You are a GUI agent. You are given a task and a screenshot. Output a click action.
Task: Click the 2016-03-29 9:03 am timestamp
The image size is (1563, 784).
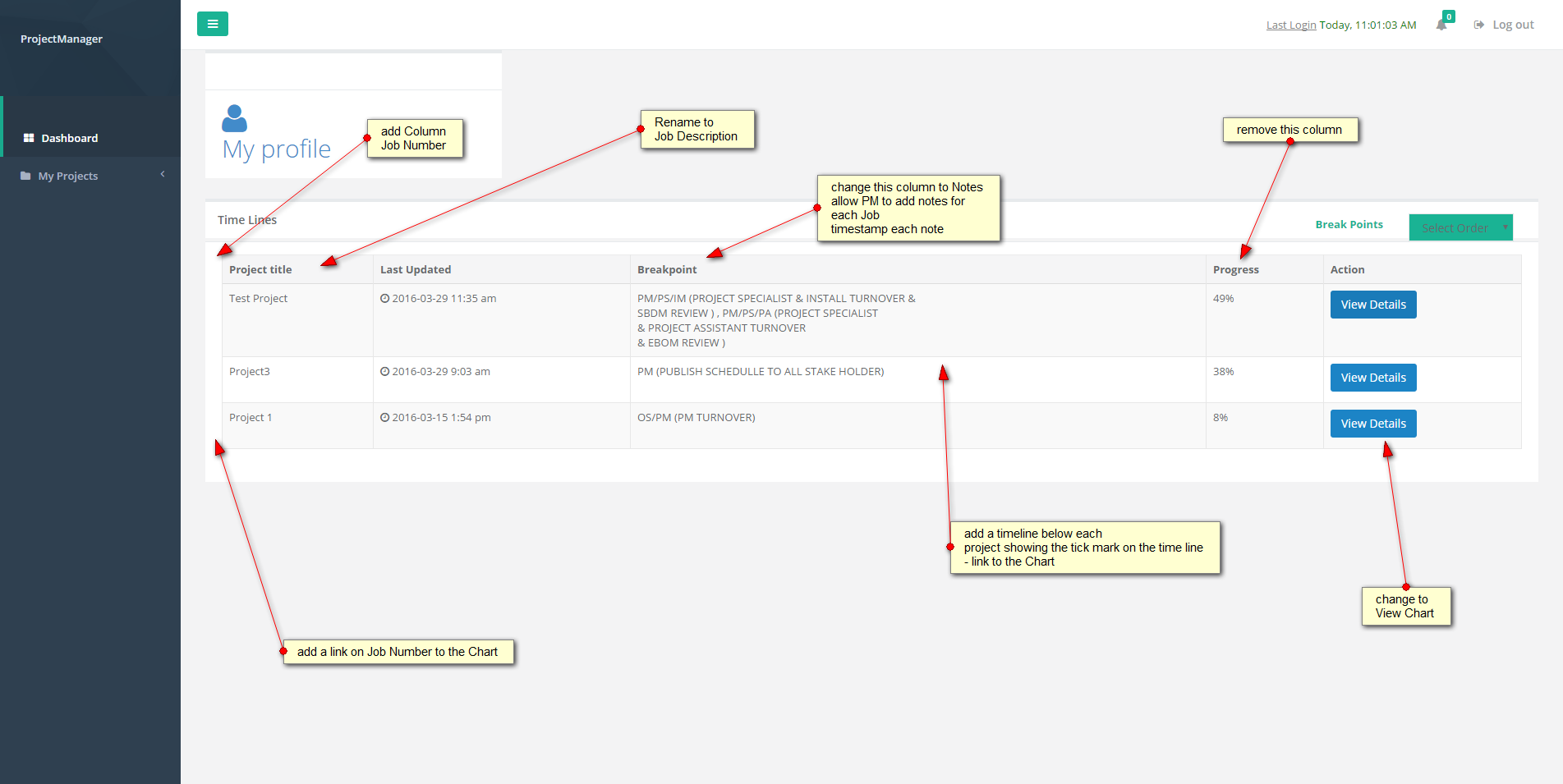click(441, 371)
